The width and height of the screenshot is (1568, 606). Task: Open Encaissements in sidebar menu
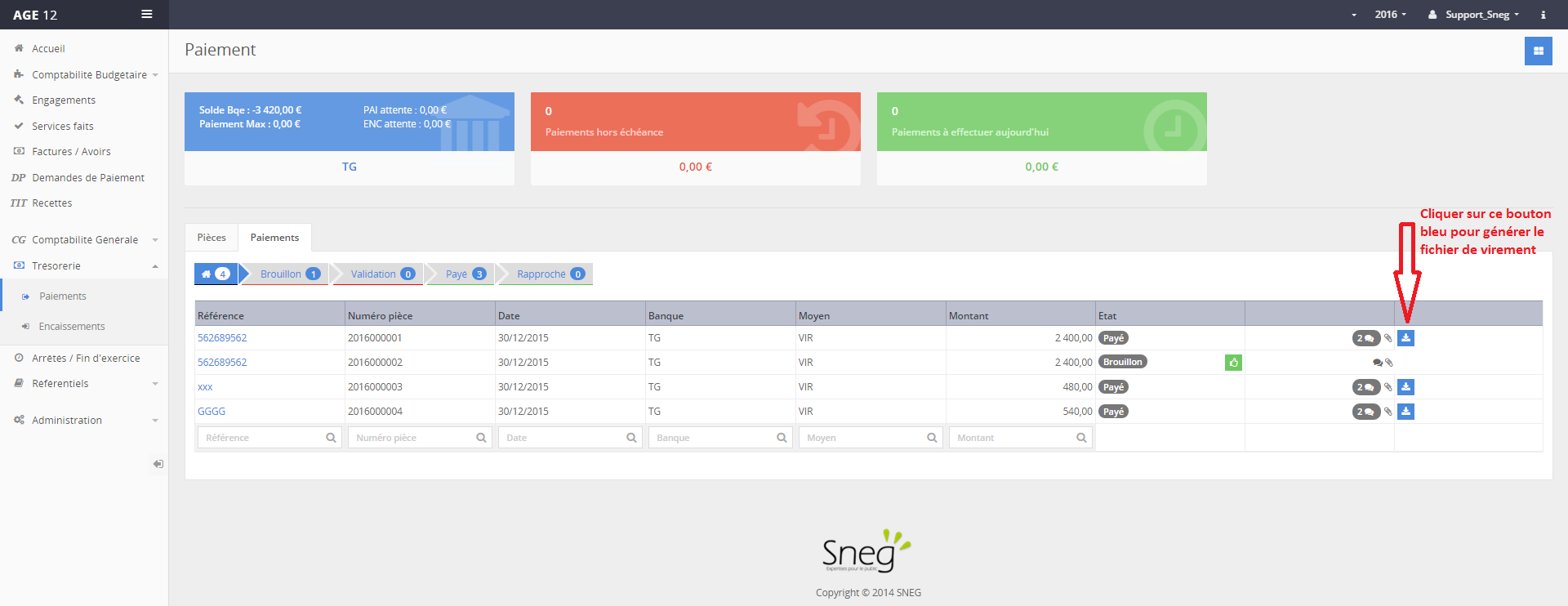(72, 327)
